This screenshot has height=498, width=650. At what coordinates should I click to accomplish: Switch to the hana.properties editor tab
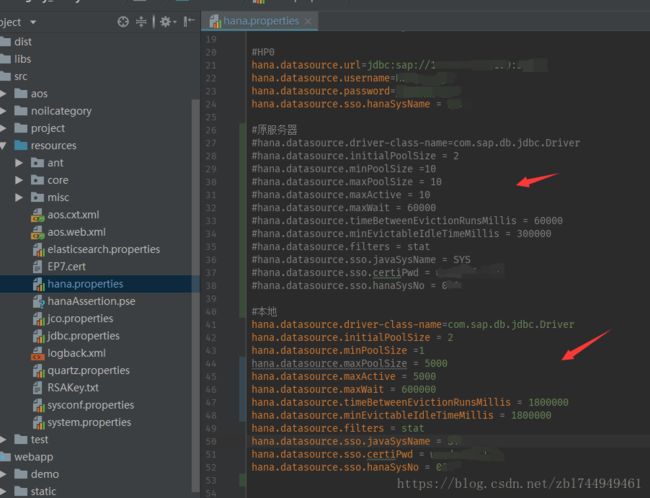click(x=260, y=21)
